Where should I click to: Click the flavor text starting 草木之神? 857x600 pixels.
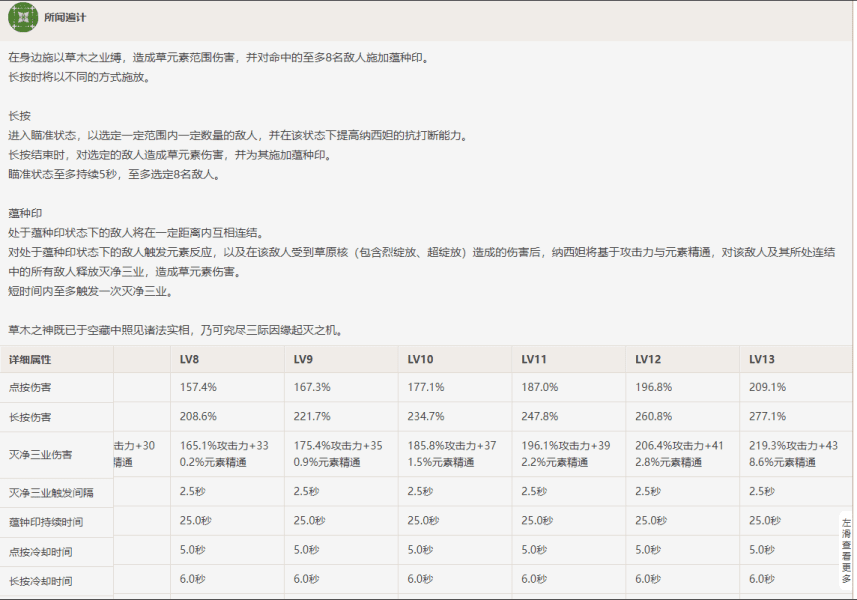point(175,330)
